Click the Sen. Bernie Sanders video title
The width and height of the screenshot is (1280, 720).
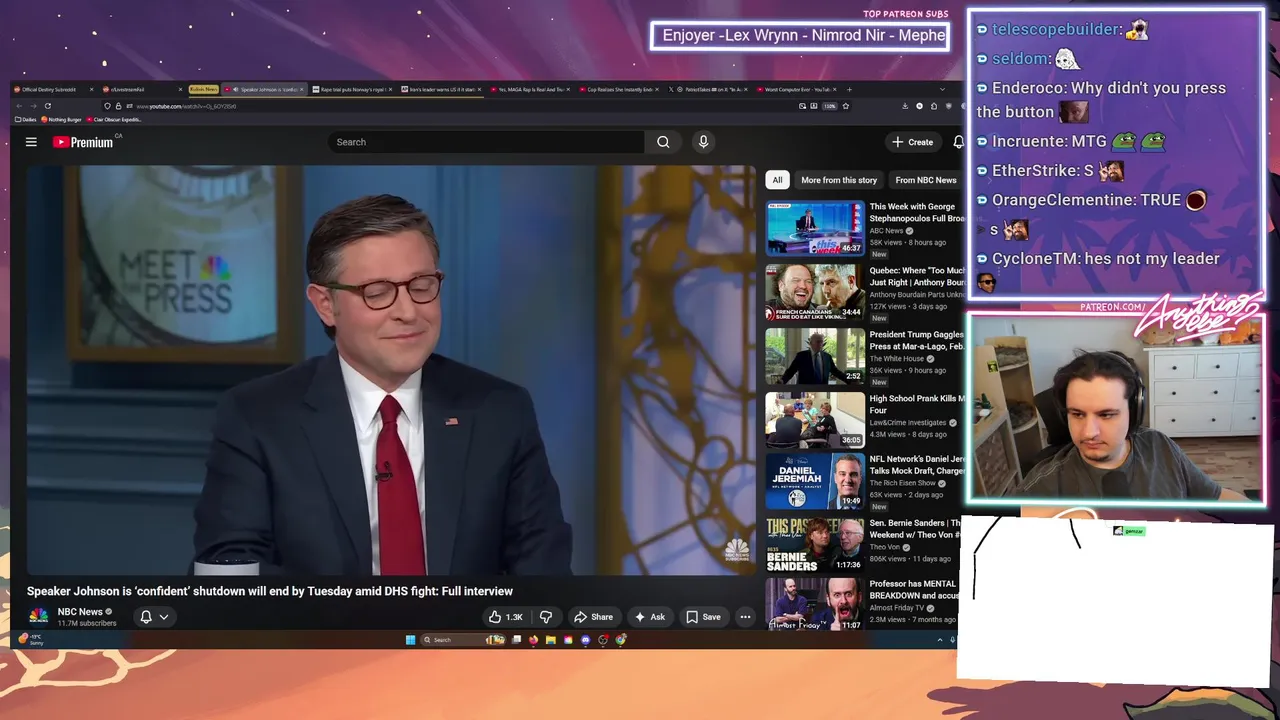coord(915,529)
